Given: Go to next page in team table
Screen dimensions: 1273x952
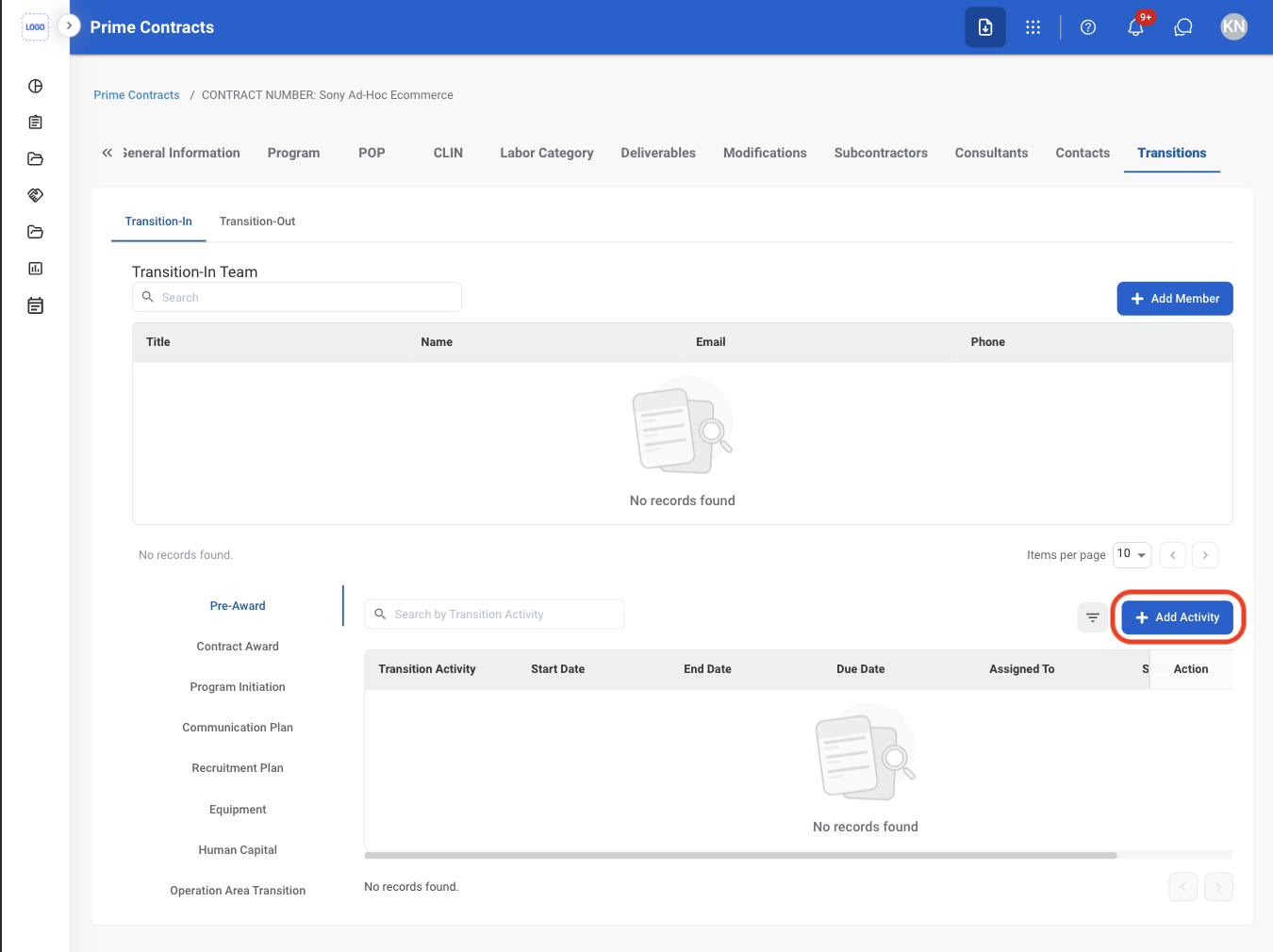Looking at the screenshot, I should pos(1205,555).
